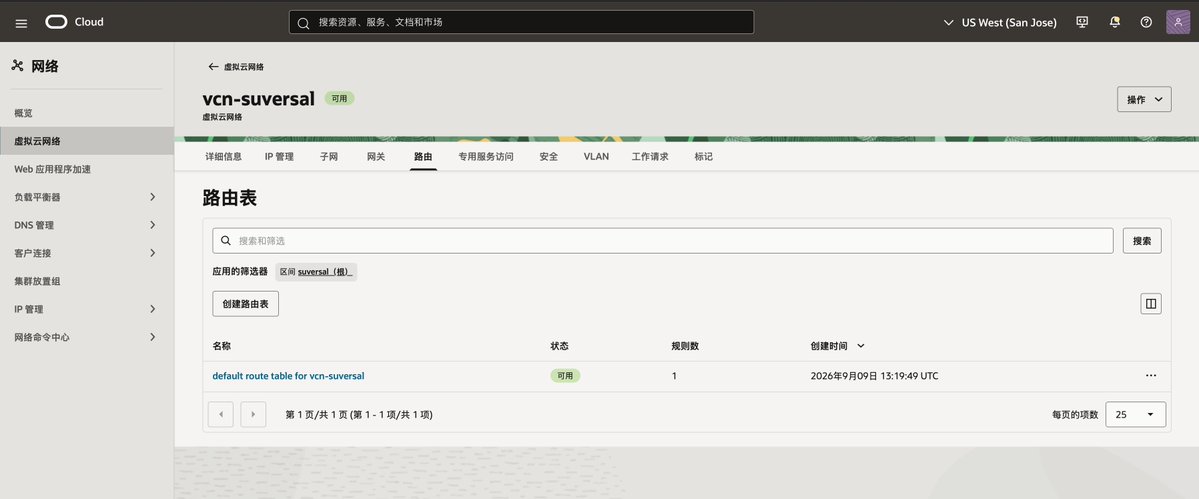Sort by 创建时间 column arrow
1199x499 pixels.
(861, 346)
